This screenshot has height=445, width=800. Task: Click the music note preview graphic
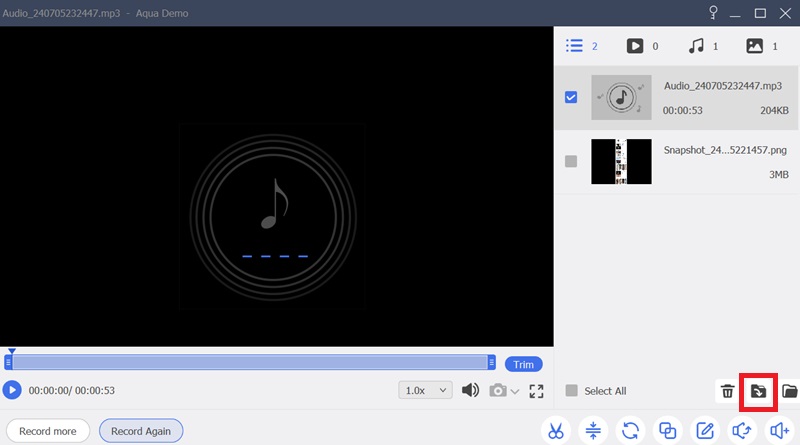pos(273,217)
